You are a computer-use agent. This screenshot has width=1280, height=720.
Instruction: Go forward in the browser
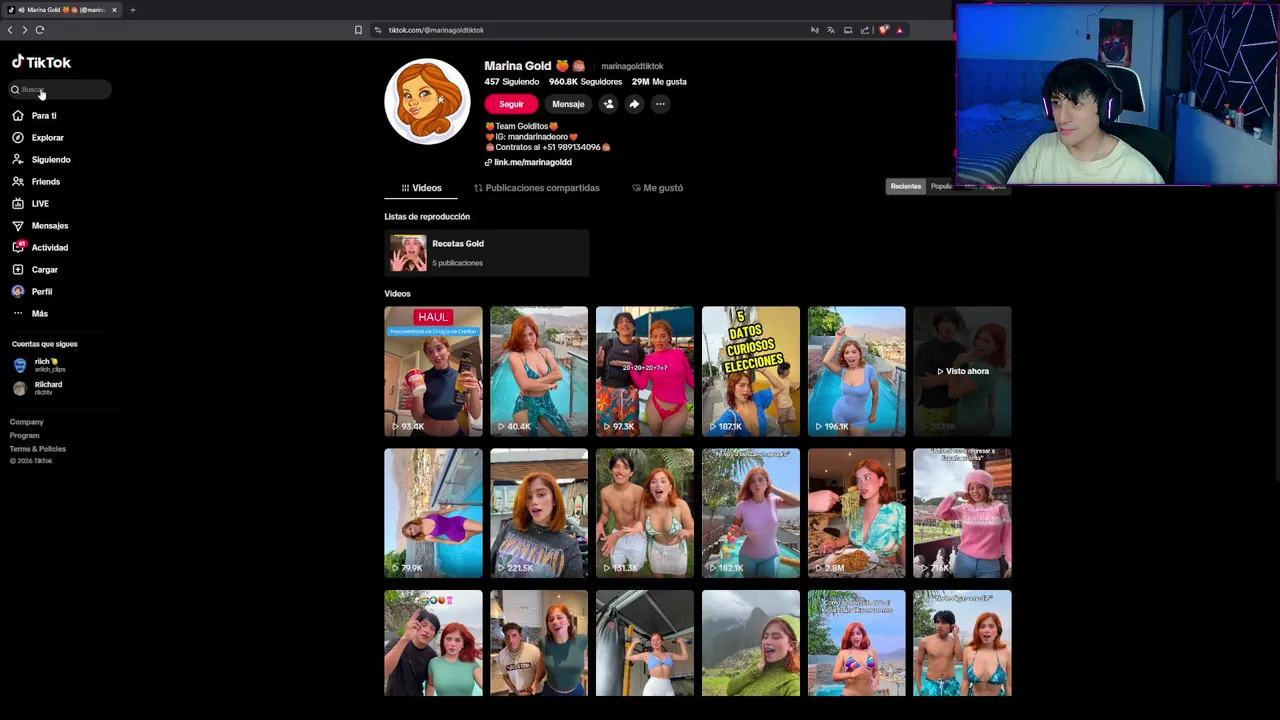point(25,30)
